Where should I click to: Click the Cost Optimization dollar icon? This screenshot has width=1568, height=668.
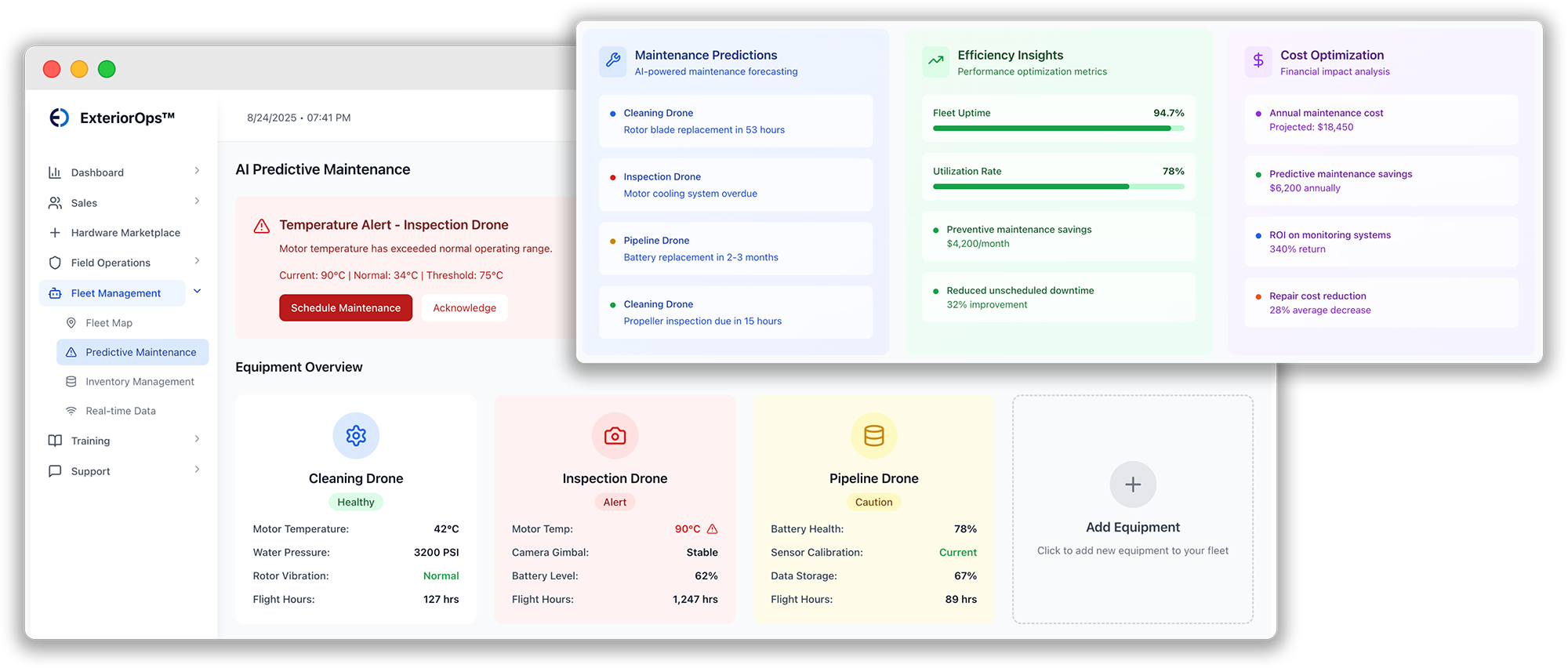(x=1258, y=60)
